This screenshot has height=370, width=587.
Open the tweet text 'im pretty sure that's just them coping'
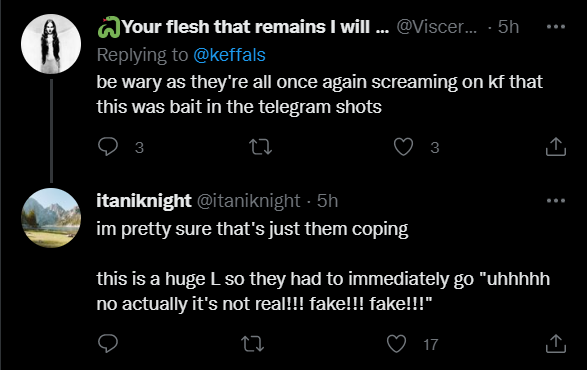[x=252, y=229]
